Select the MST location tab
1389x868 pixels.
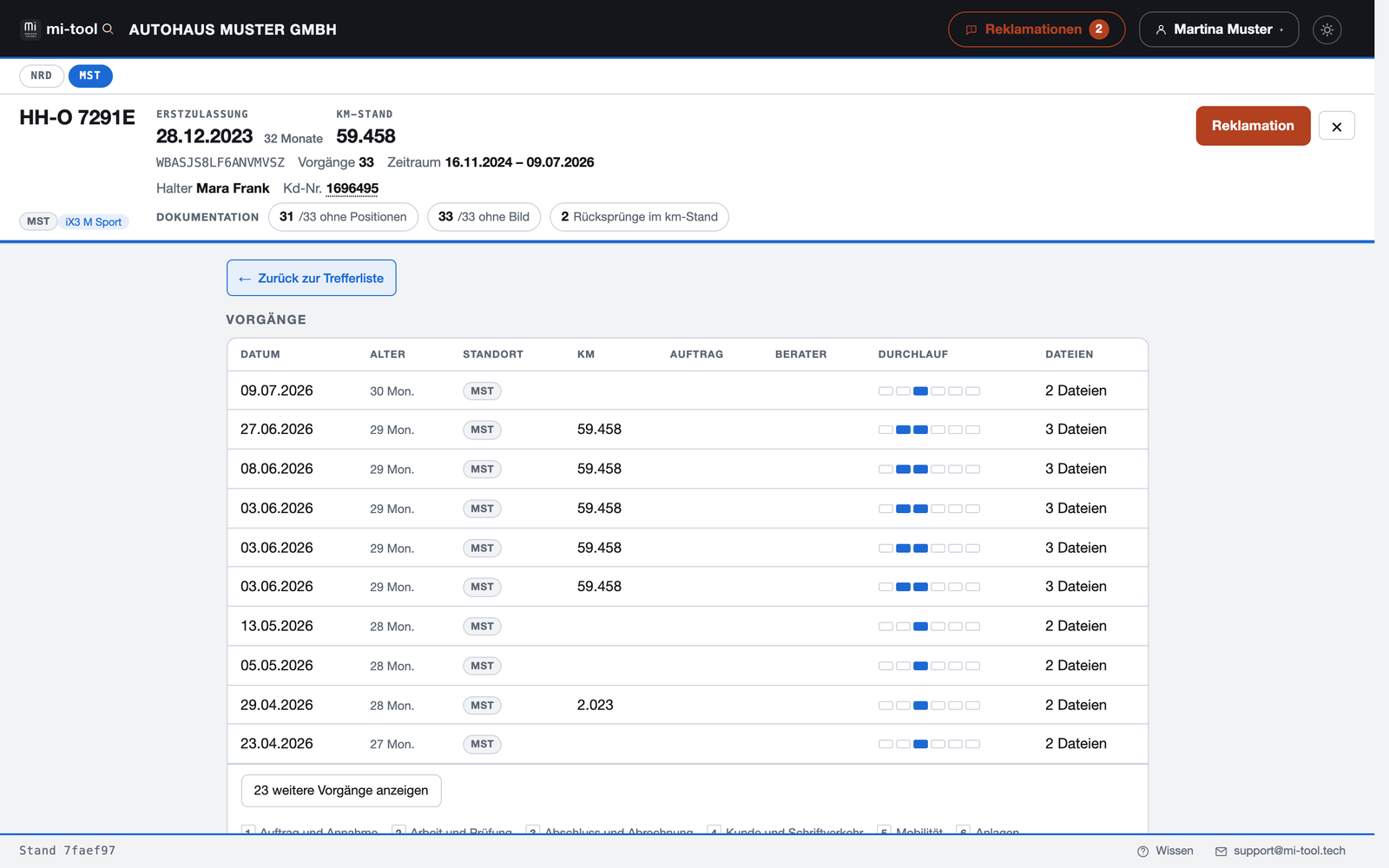click(x=90, y=76)
